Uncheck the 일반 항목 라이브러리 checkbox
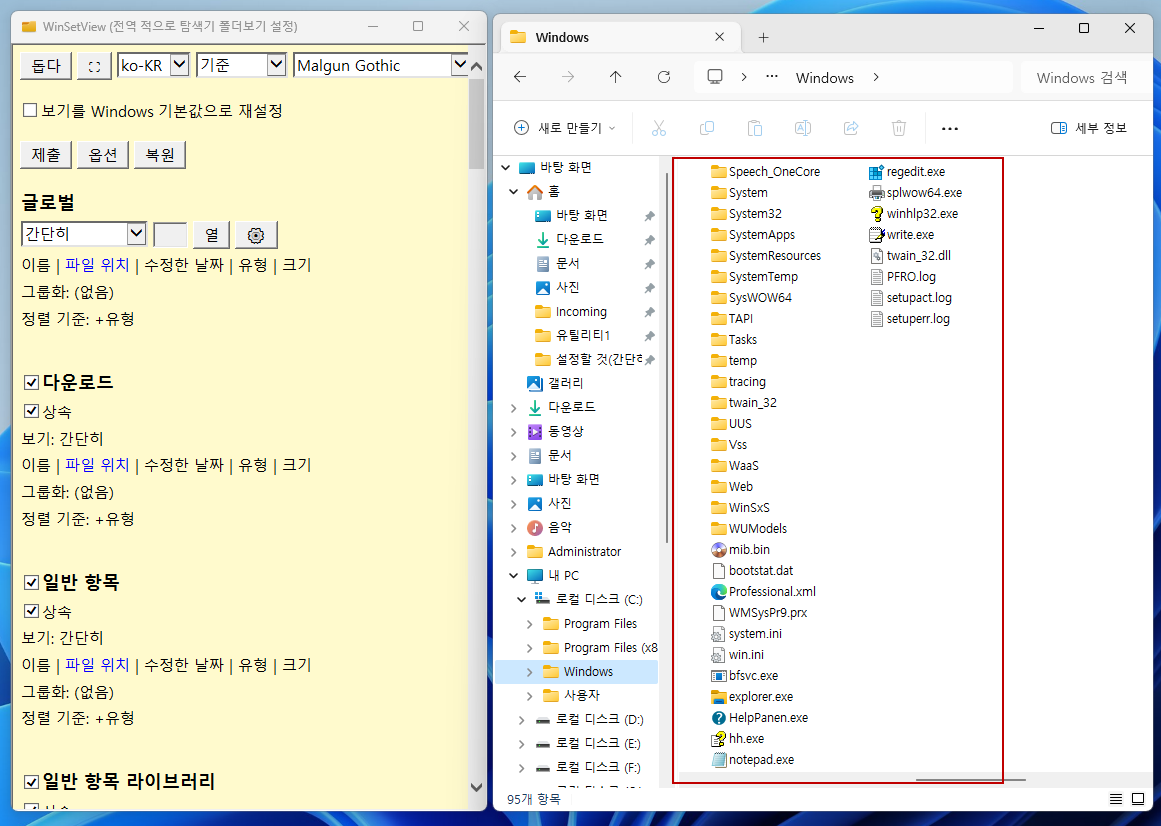Screen dimensions: 1161x826 [31, 782]
